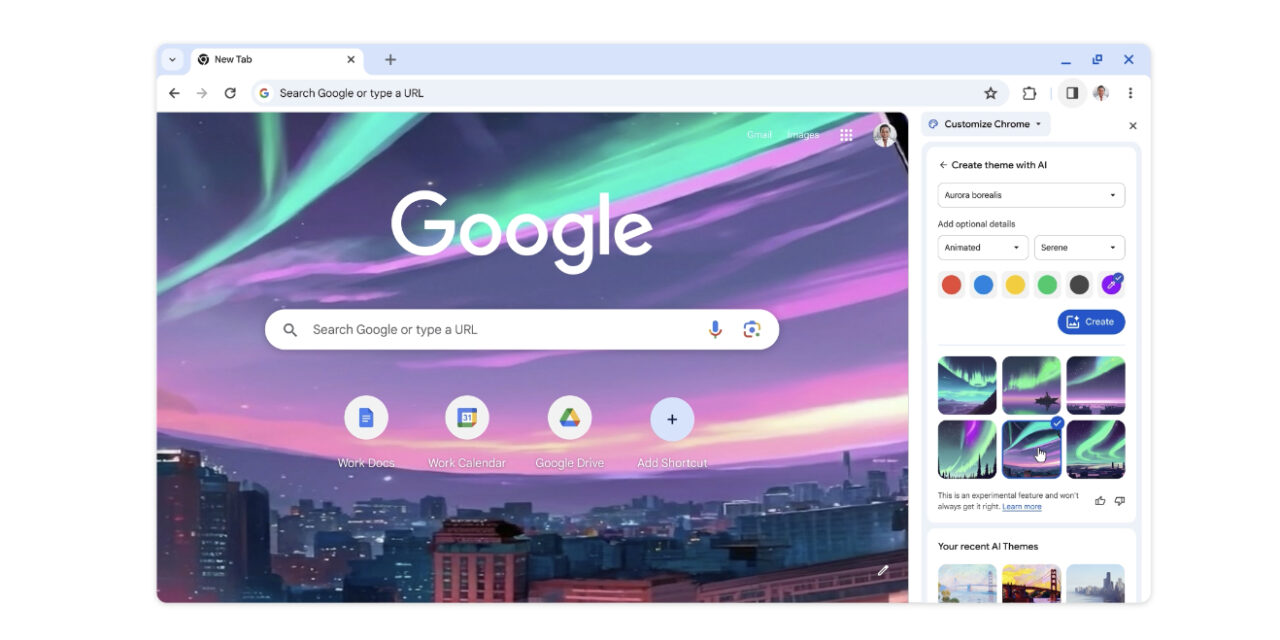1280x640 pixels.
Task: Toggle the side panel icon
Action: coord(1071,93)
